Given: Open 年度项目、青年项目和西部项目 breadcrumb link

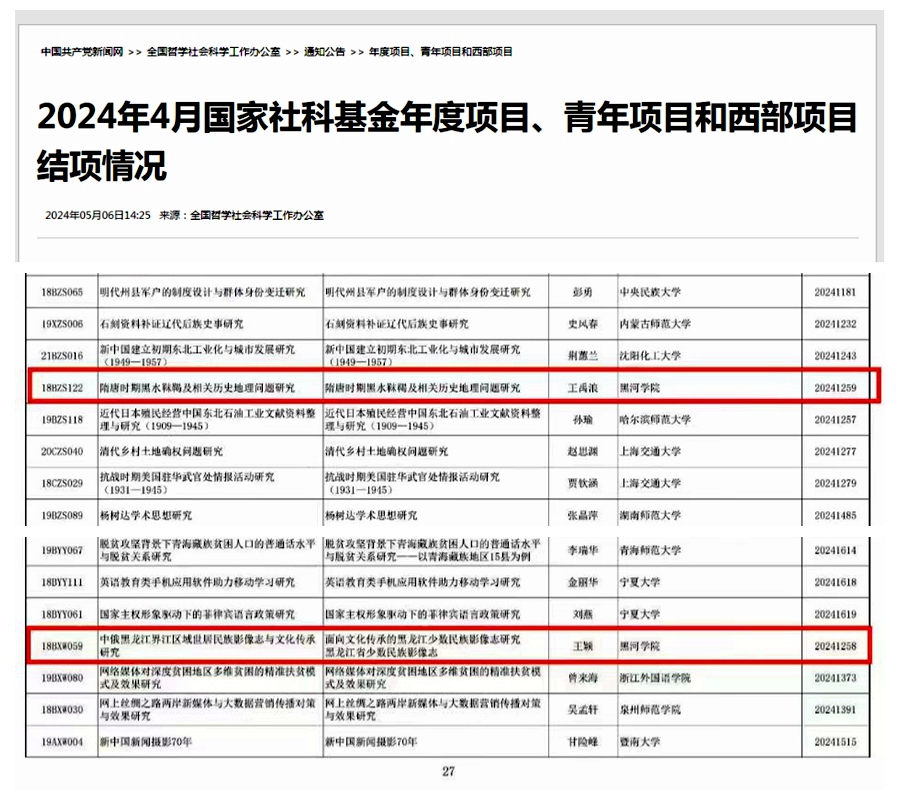Looking at the screenshot, I should pos(440,52).
